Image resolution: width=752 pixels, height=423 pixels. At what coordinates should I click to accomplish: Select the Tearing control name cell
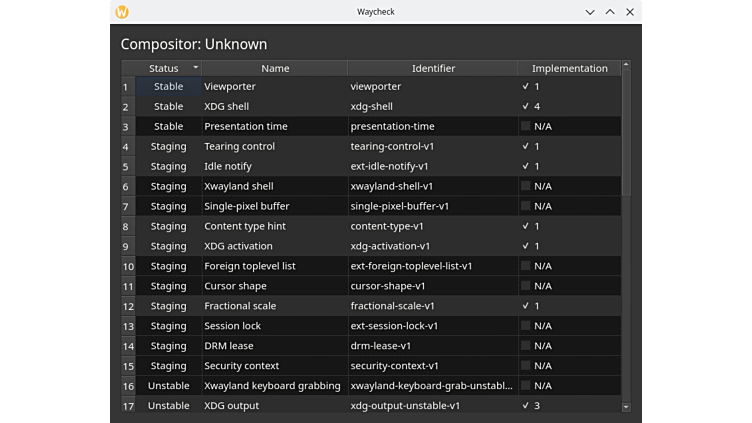tap(239, 147)
